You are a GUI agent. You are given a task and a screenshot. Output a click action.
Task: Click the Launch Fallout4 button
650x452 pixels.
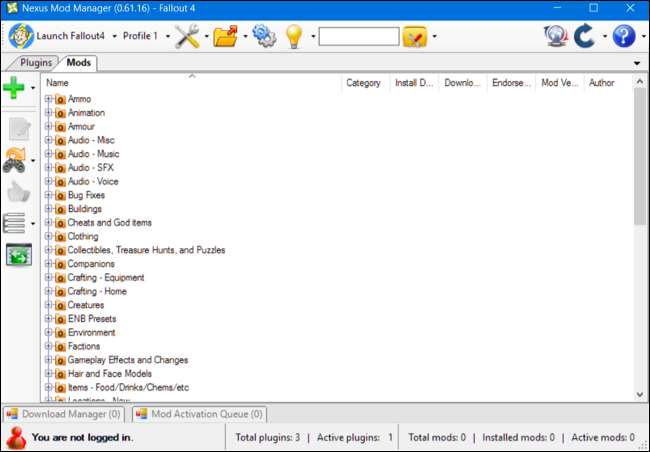58,37
